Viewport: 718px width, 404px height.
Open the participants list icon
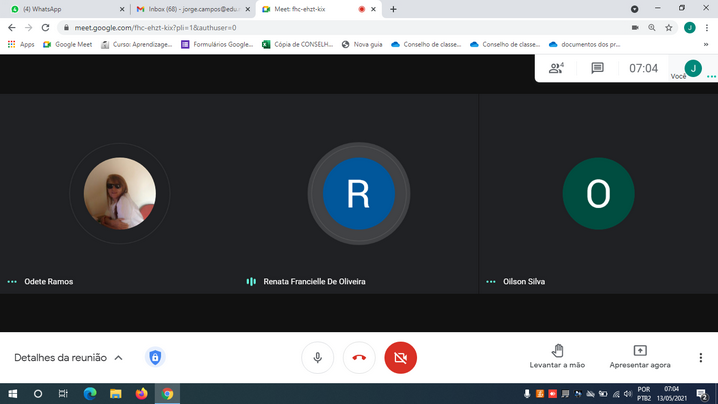pos(556,69)
